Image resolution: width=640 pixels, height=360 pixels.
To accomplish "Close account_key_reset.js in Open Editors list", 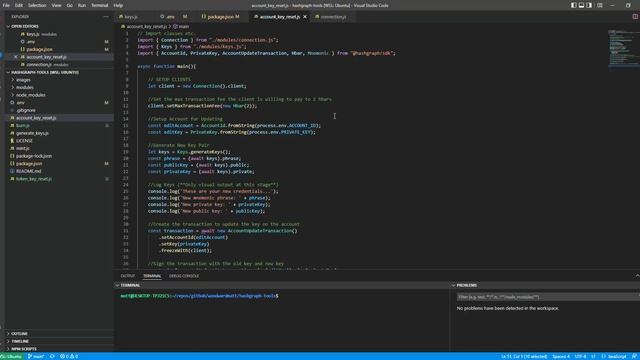I will click(x=16, y=57).
